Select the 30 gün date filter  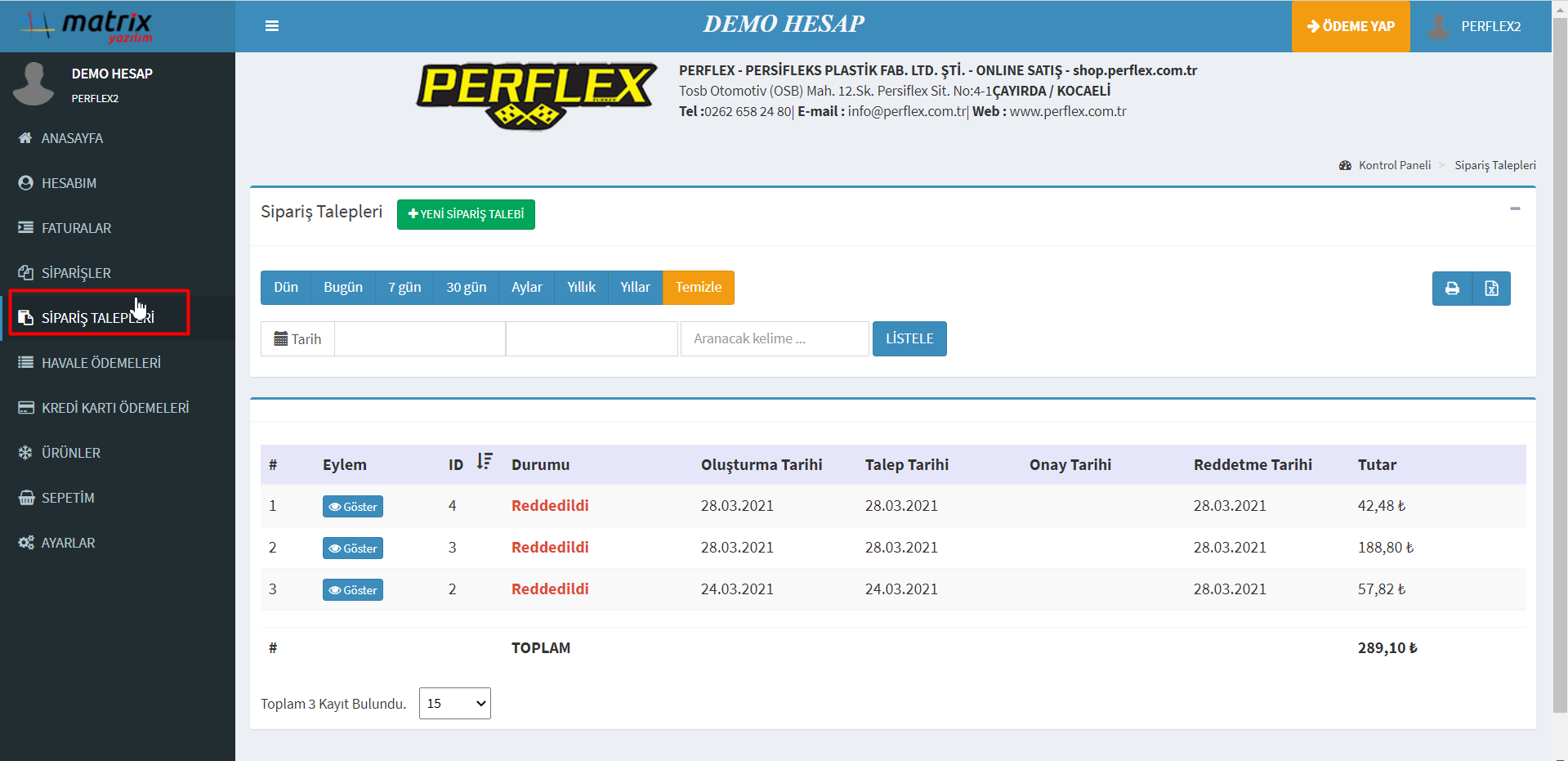point(466,288)
